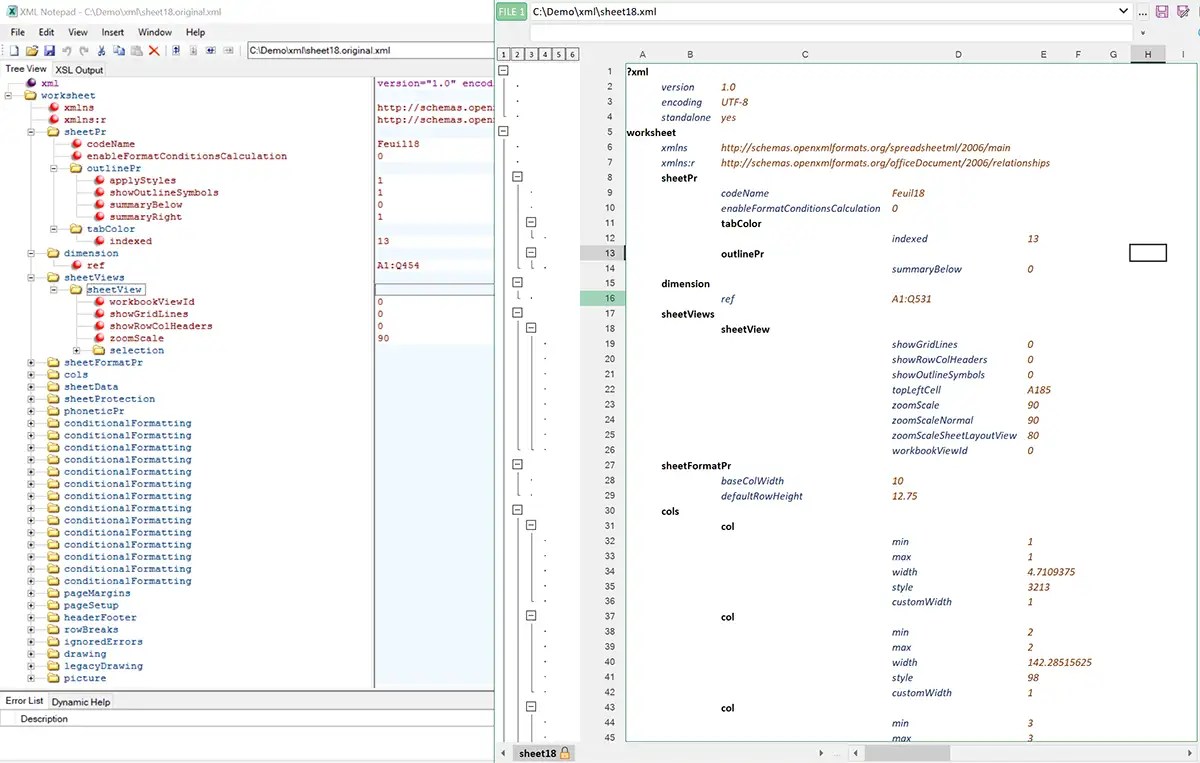Save the document with the floppy disk icon
Viewport: 1200px width, 763px height.
49,50
